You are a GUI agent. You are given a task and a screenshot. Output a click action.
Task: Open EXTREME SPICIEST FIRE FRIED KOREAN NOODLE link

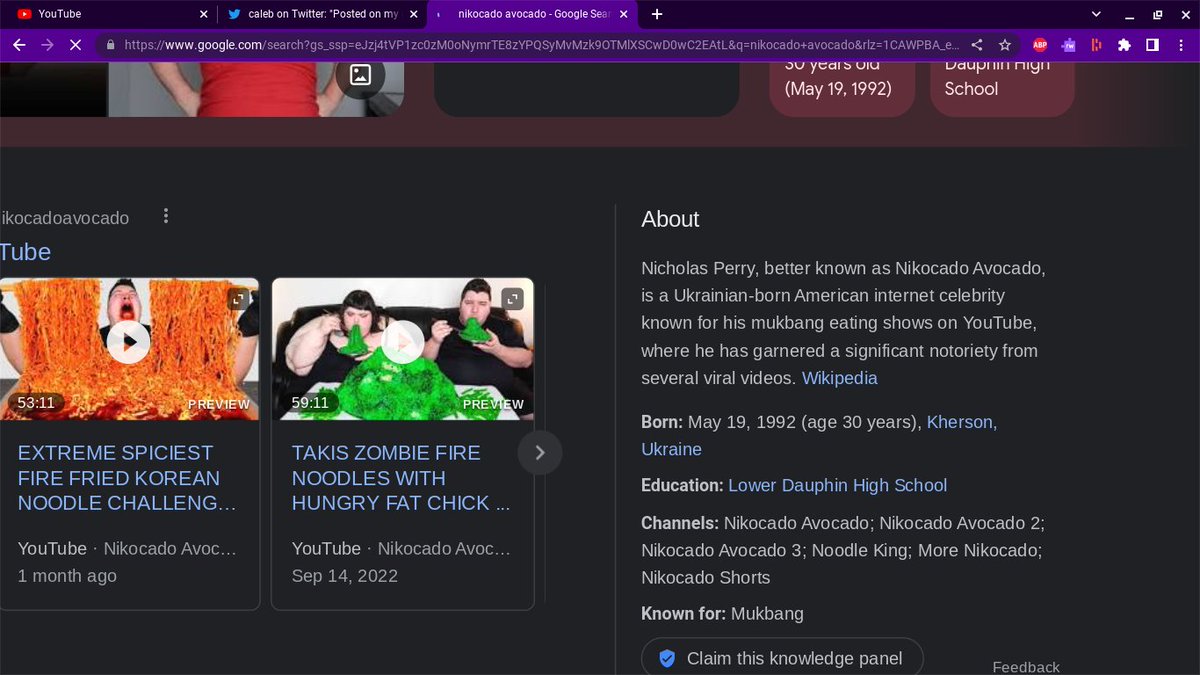127,478
